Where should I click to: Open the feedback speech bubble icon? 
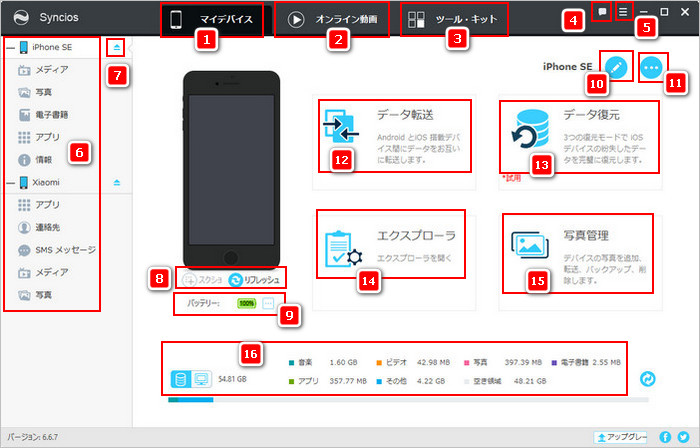click(x=602, y=12)
